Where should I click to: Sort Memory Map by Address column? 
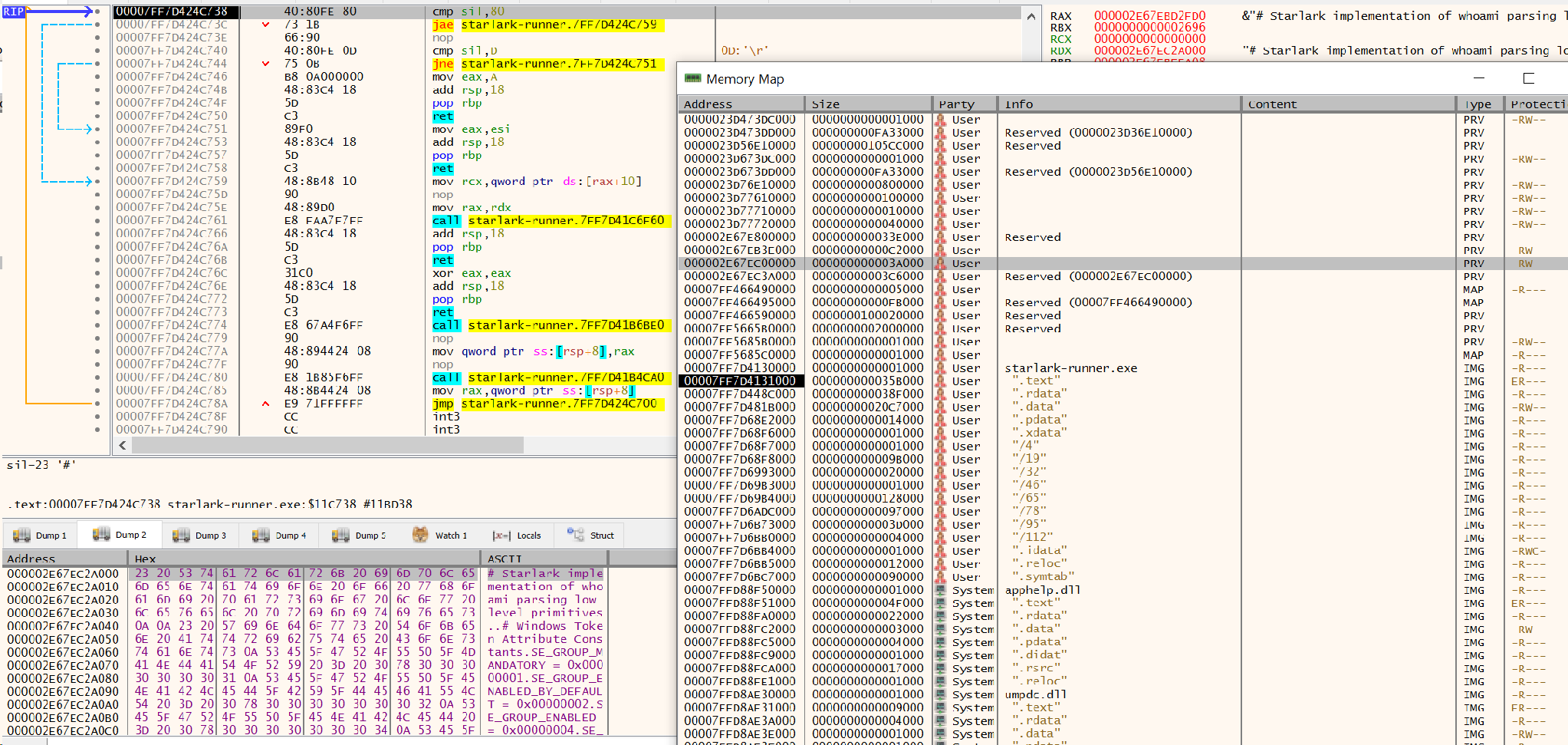pos(741,104)
